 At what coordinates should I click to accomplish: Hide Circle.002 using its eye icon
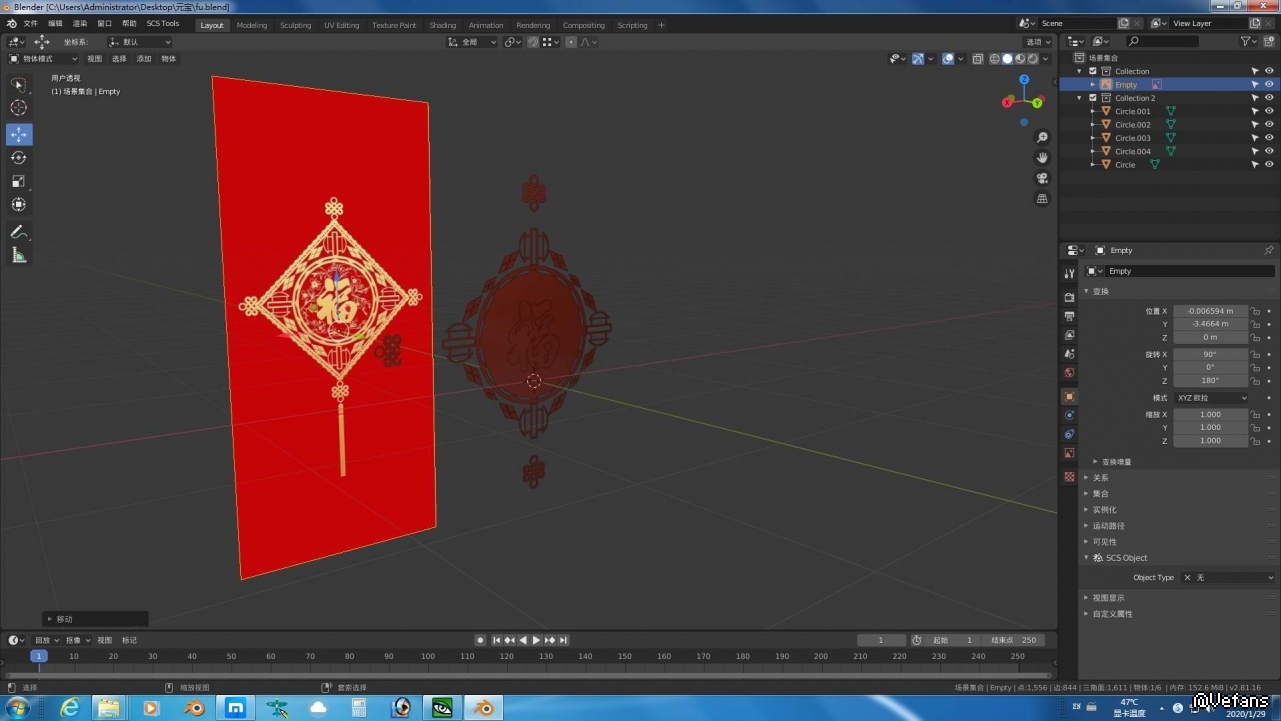tap(1269, 125)
